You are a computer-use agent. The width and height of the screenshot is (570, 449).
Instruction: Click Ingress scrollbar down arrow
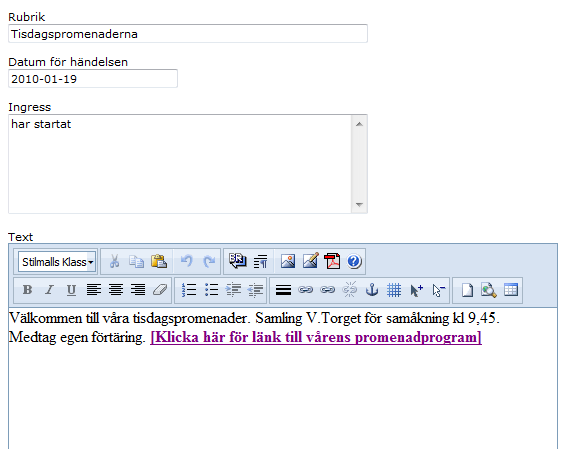359,205
